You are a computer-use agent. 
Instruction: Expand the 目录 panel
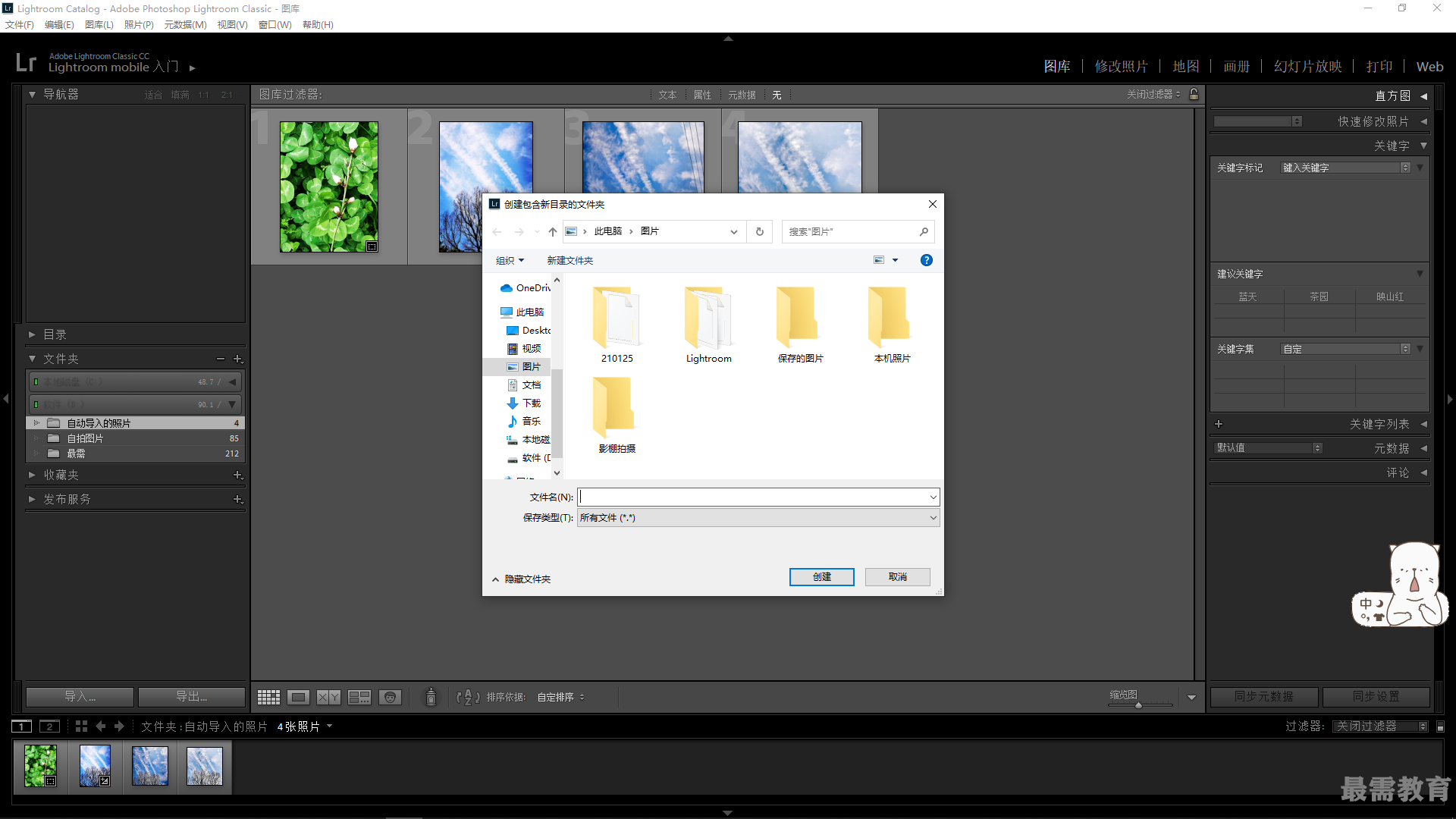click(x=33, y=334)
